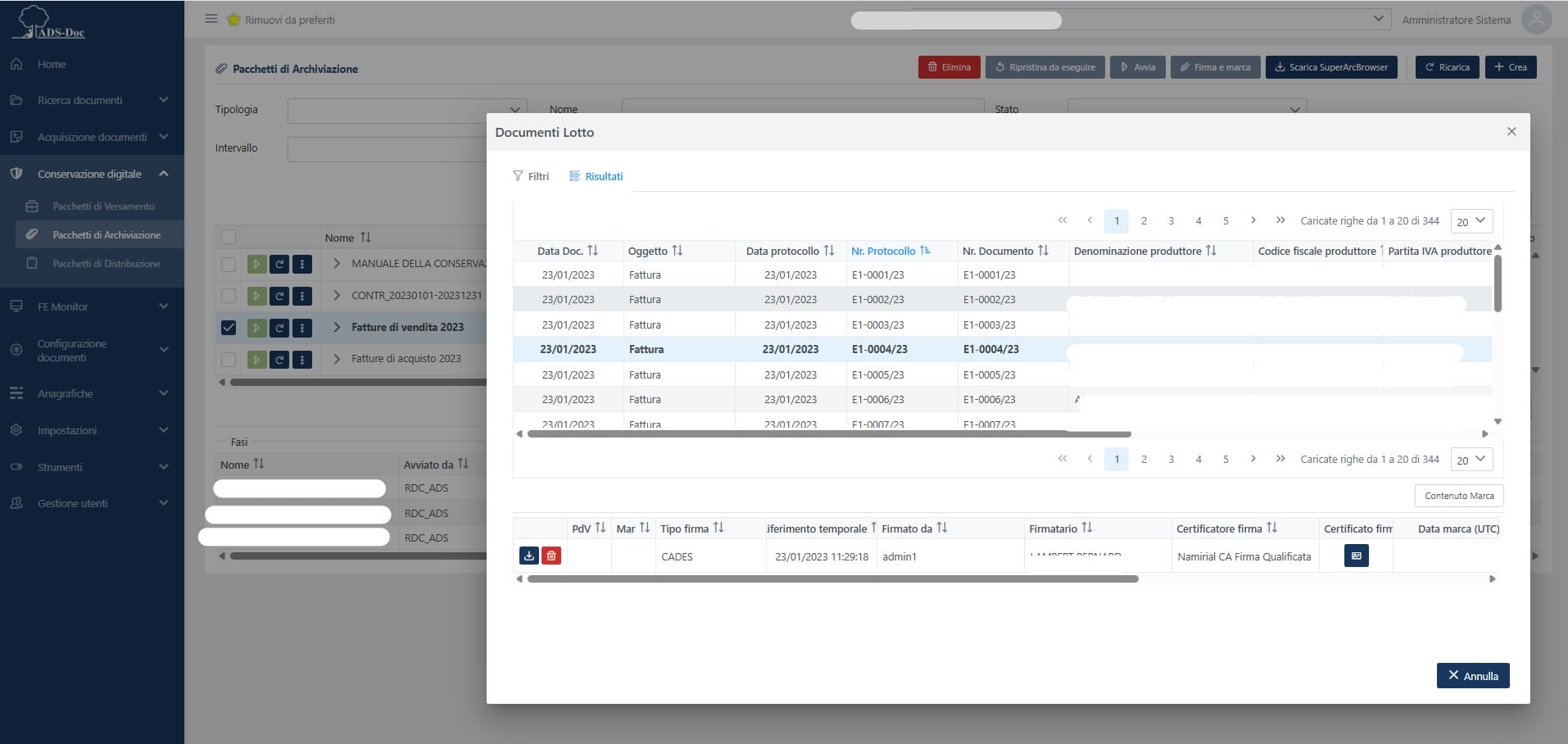Download the CADES signature file icon

tap(529, 556)
